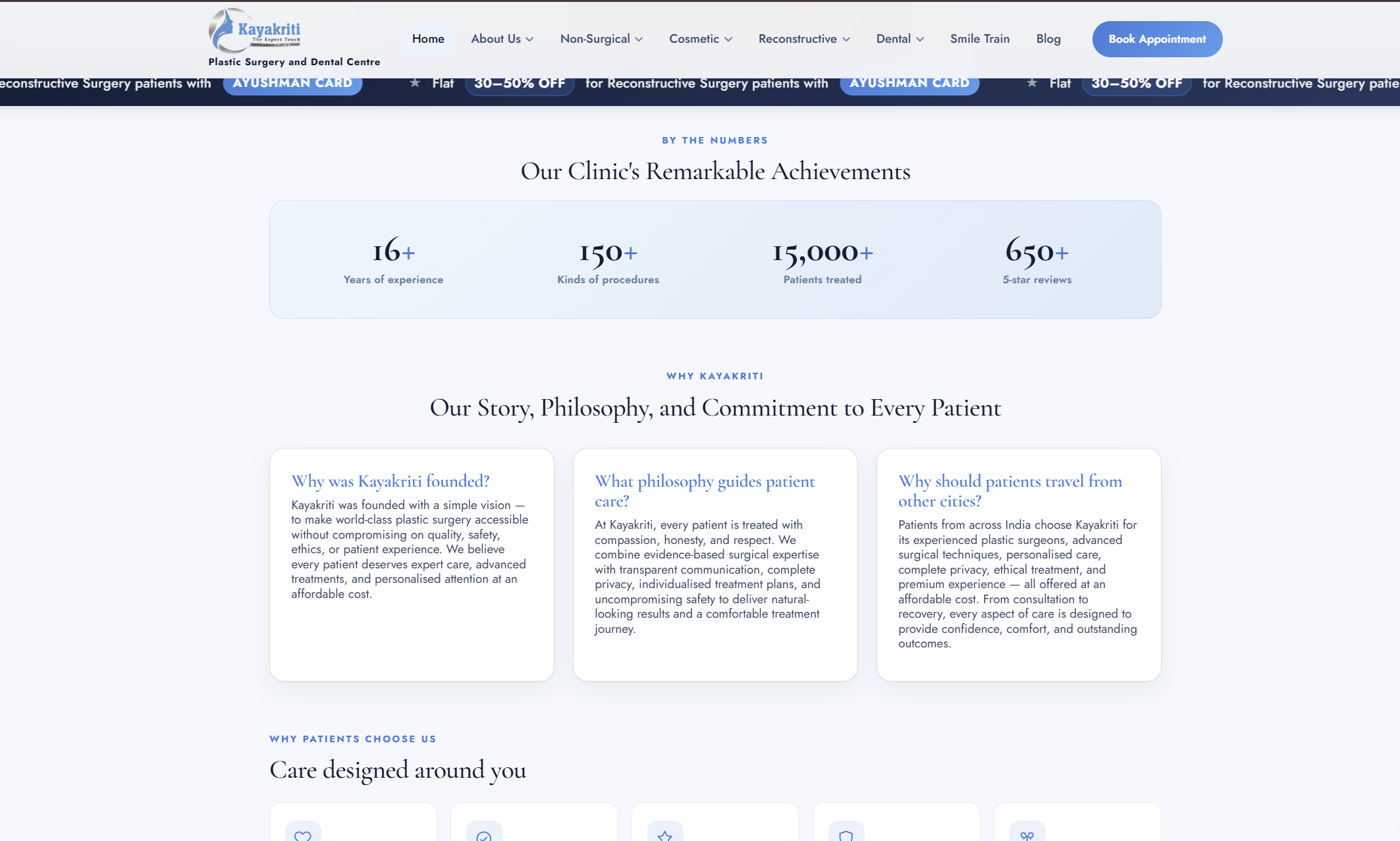The height and width of the screenshot is (841, 1400).
Task: Click the '650+' 5-star reviews stat
Action: point(1037,252)
